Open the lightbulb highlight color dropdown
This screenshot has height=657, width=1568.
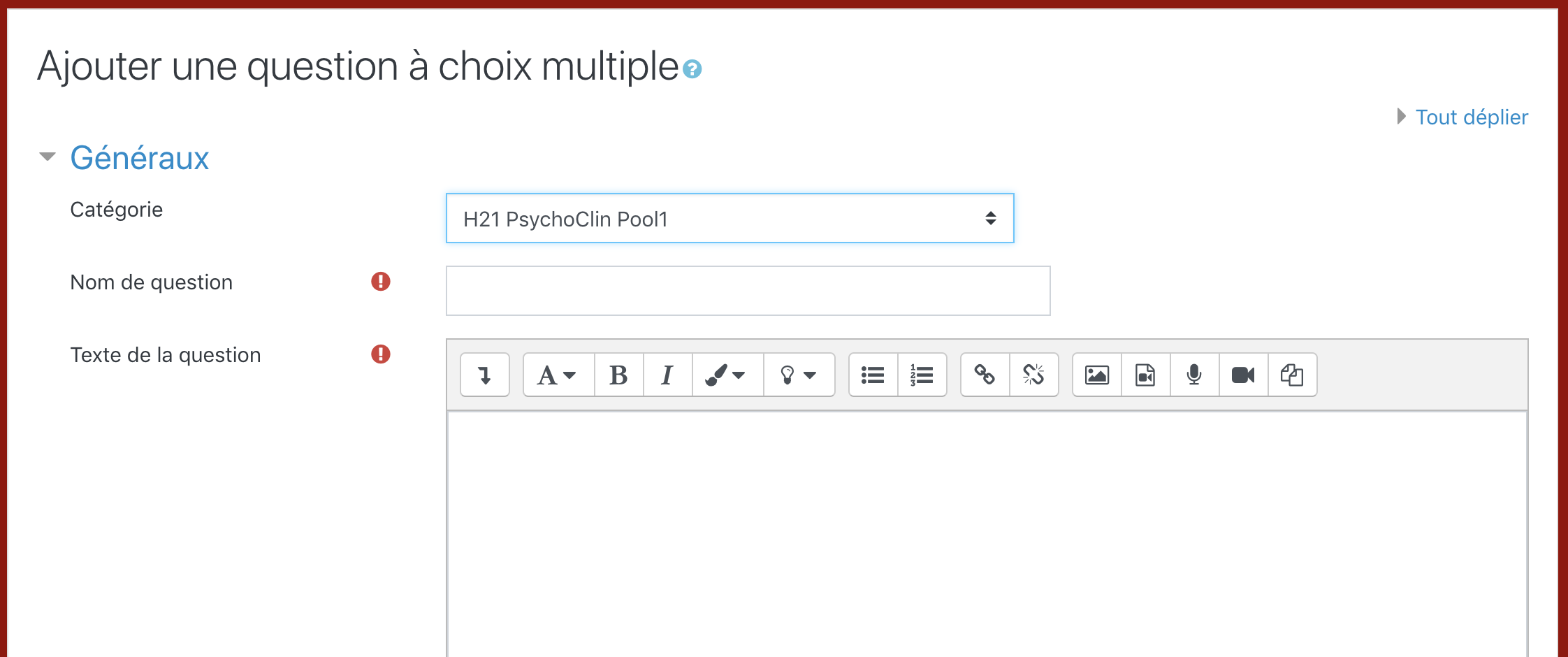pyautogui.click(x=799, y=375)
